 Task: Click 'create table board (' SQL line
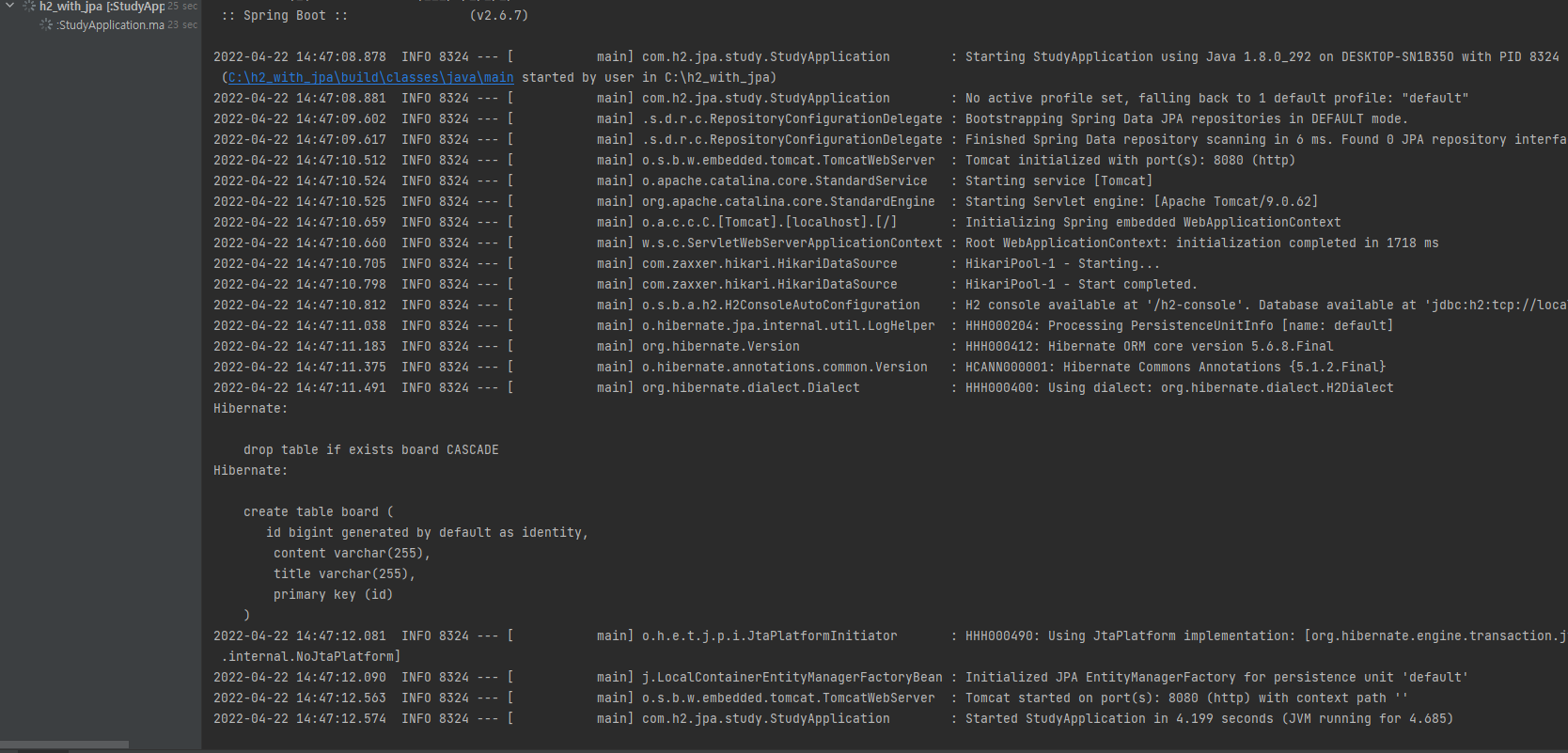pyautogui.click(x=319, y=511)
